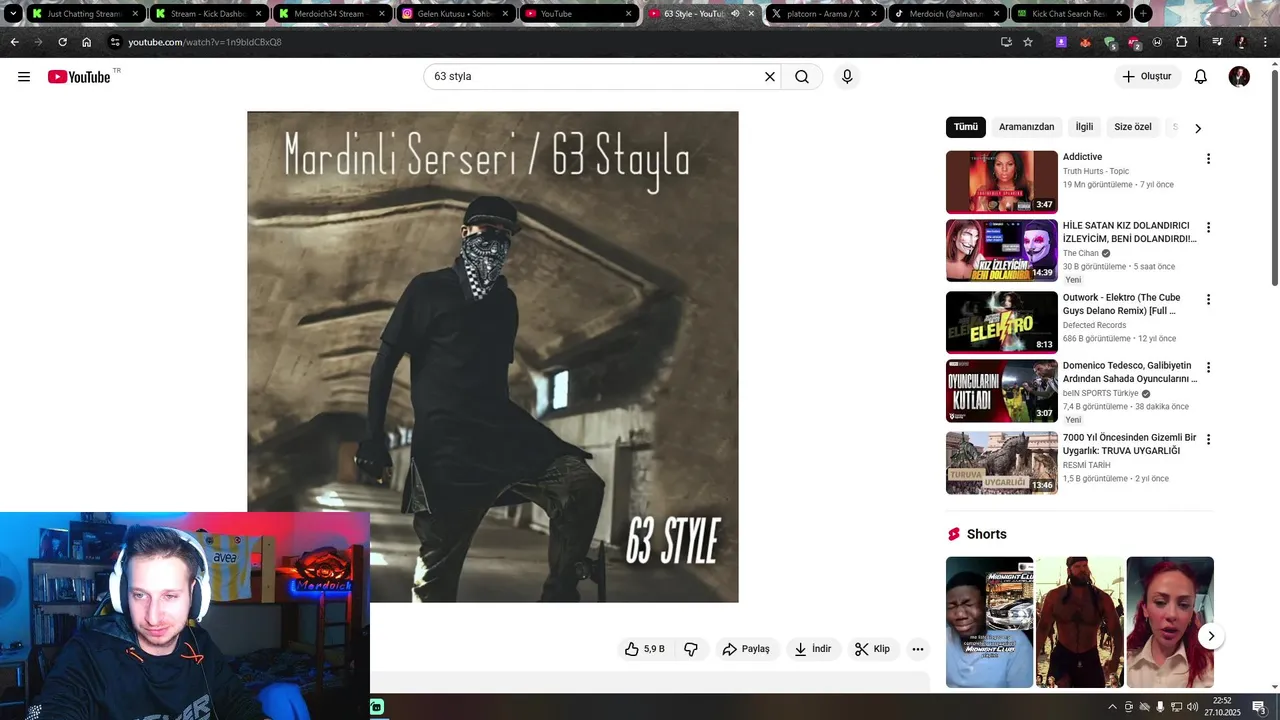1280x720 pixels.
Task: Open Windows notification center
Action: coord(1259,707)
